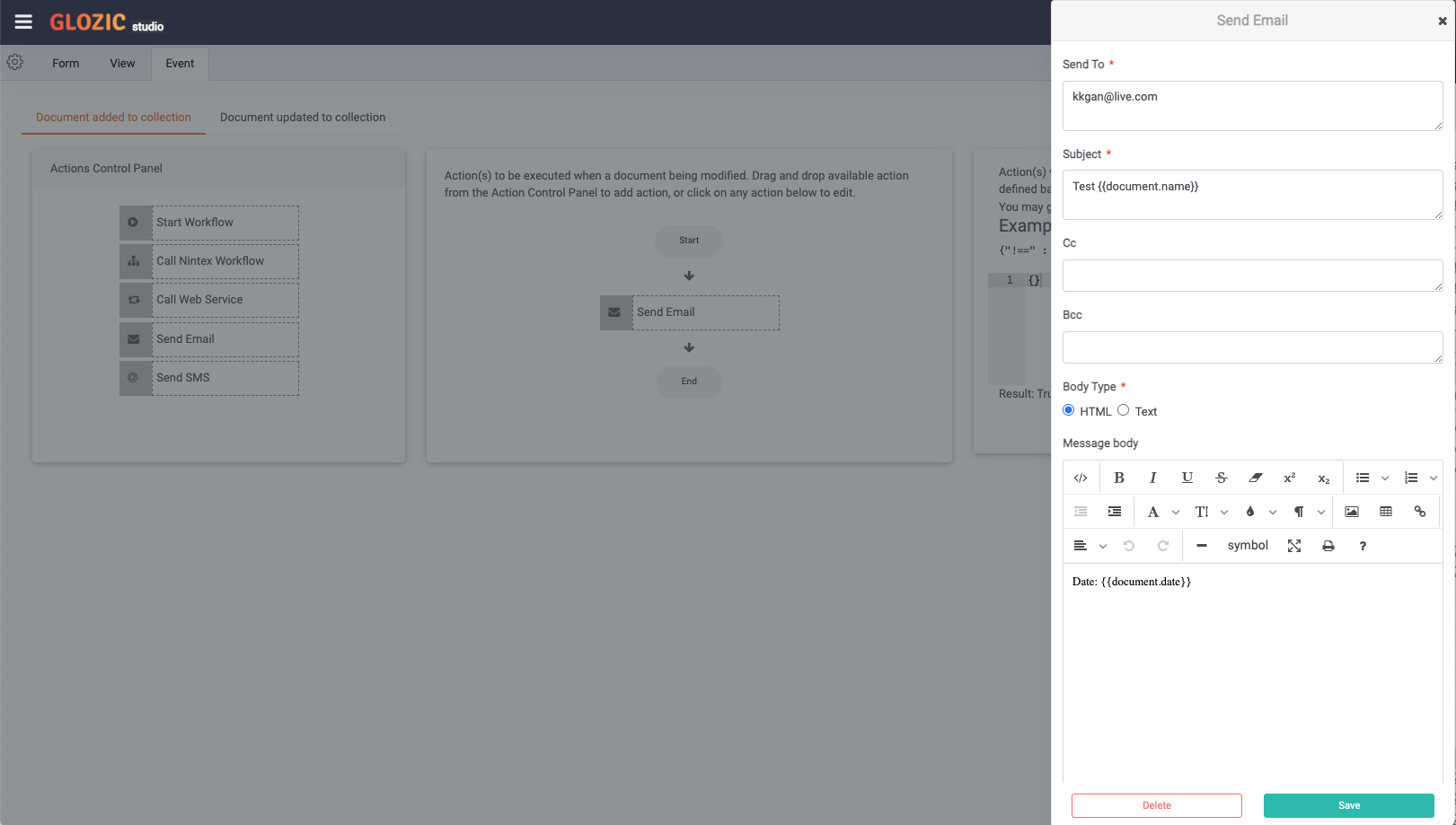
Task: Apply bold formatting in message body toolbar
Action: point(1119,478)
